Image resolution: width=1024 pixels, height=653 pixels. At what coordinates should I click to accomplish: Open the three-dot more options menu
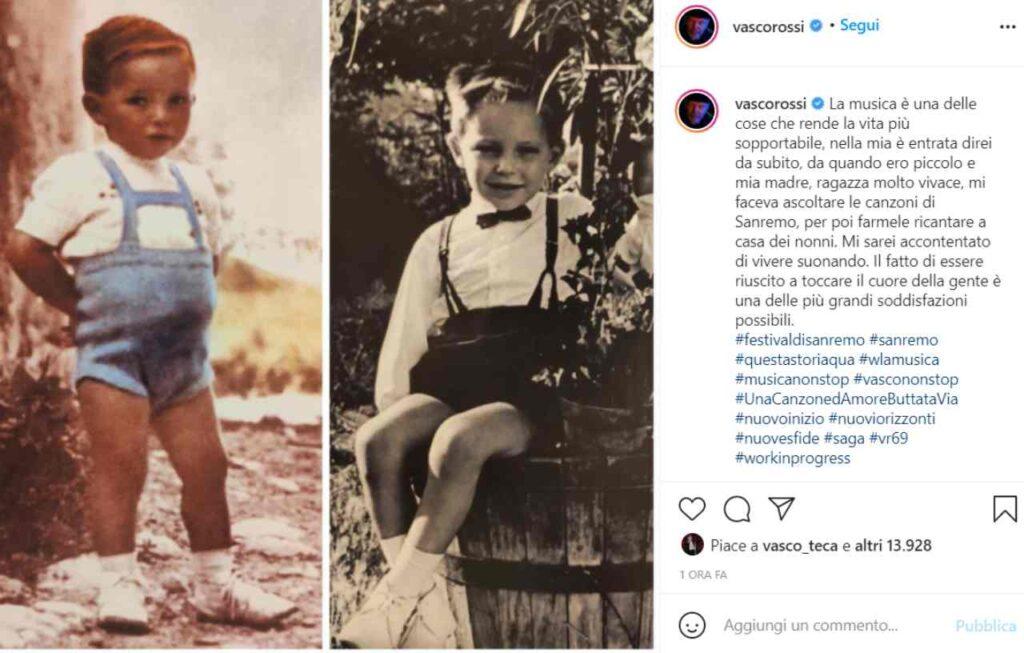point(1007,27)
